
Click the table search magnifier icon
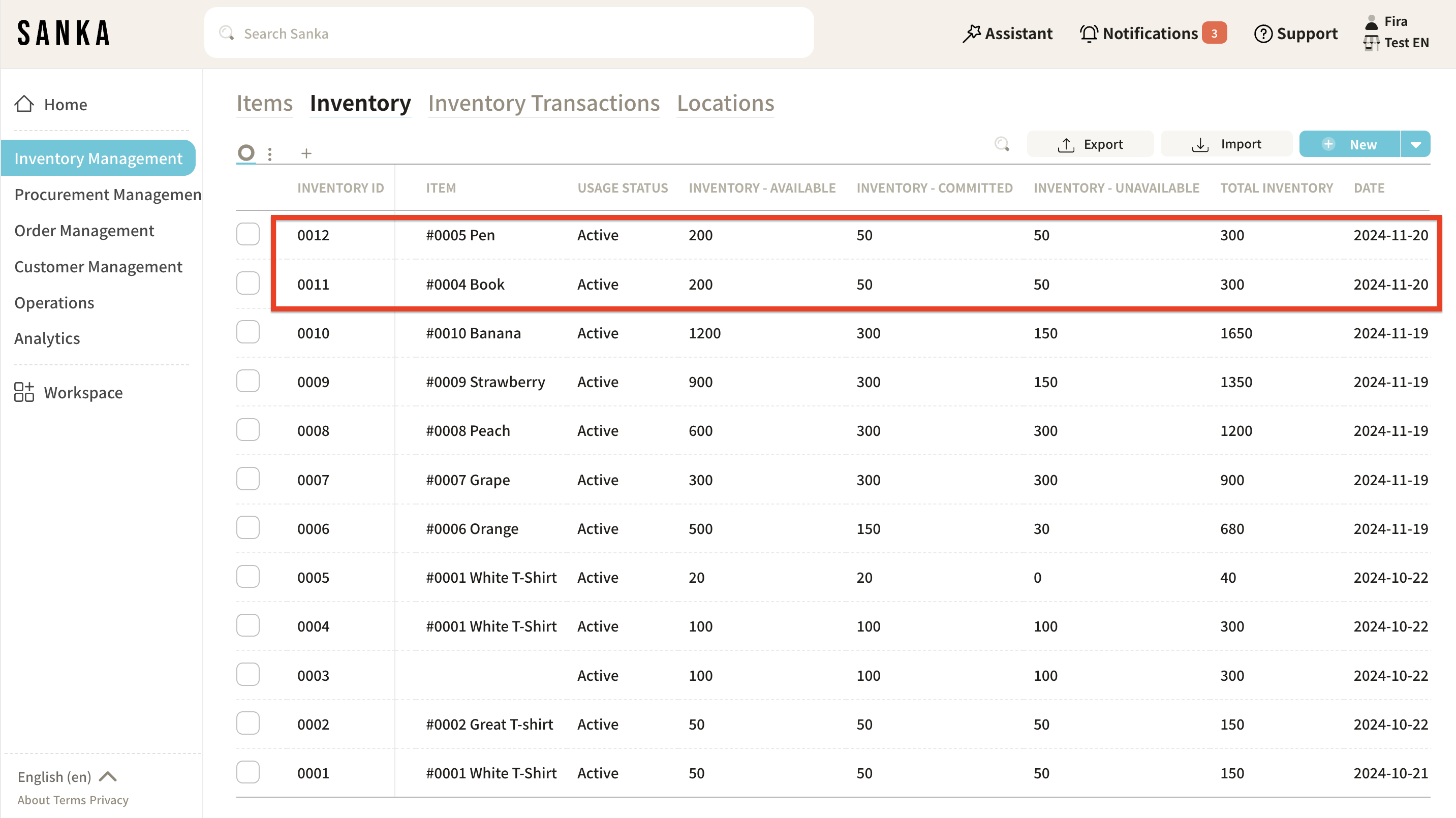pyautogui.click(x=1002, y=145)
